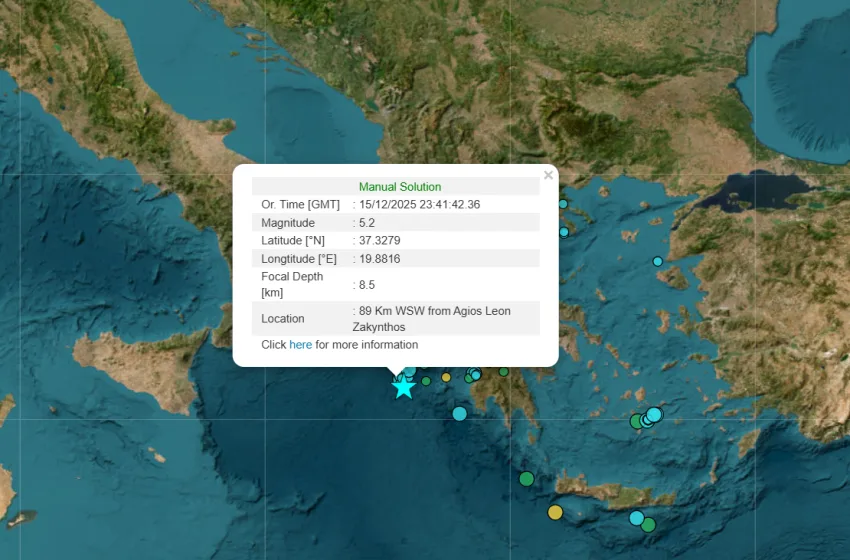850x560 pixels.
Task: Click the focal depth value '8.5'
Action: point(367,285)
